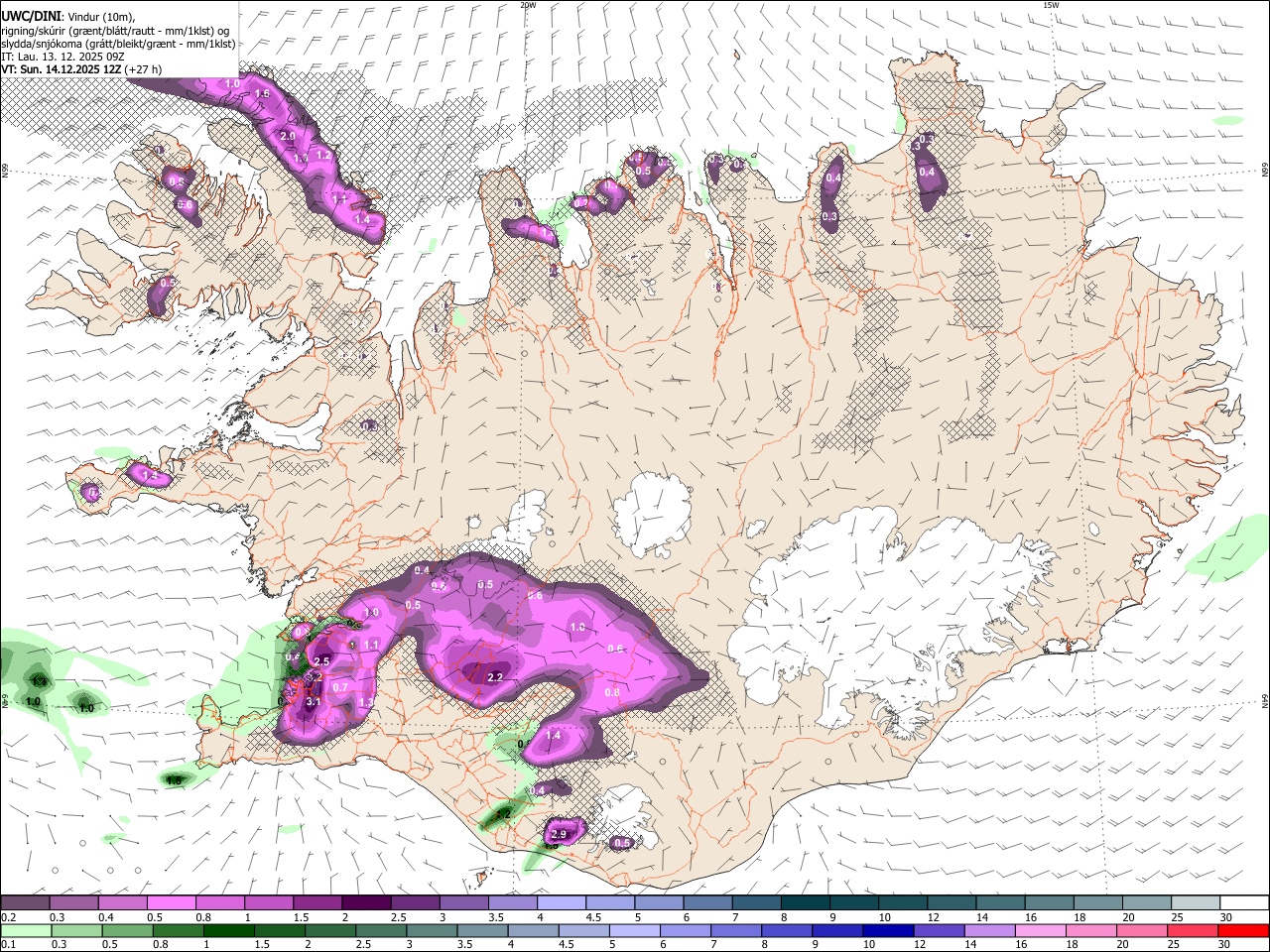Pick lower-row legend swatch starting at 25

[x=1193, y=931]
